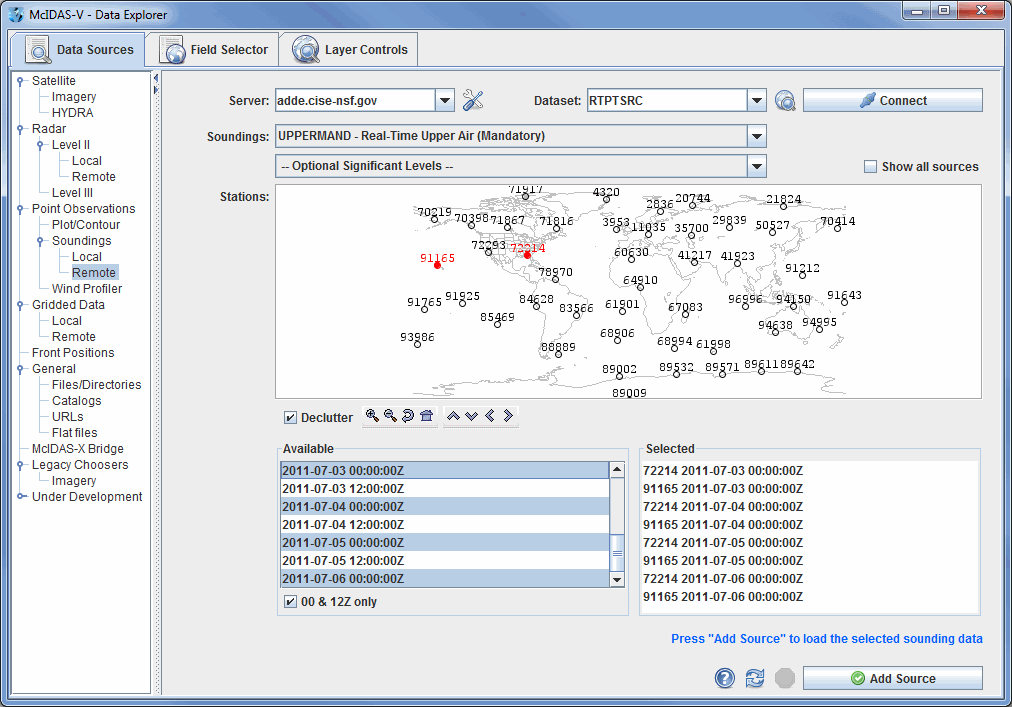Toggle the Declutter checkbox
Screen dimensions: 1012x707
[x=290, y=418]
